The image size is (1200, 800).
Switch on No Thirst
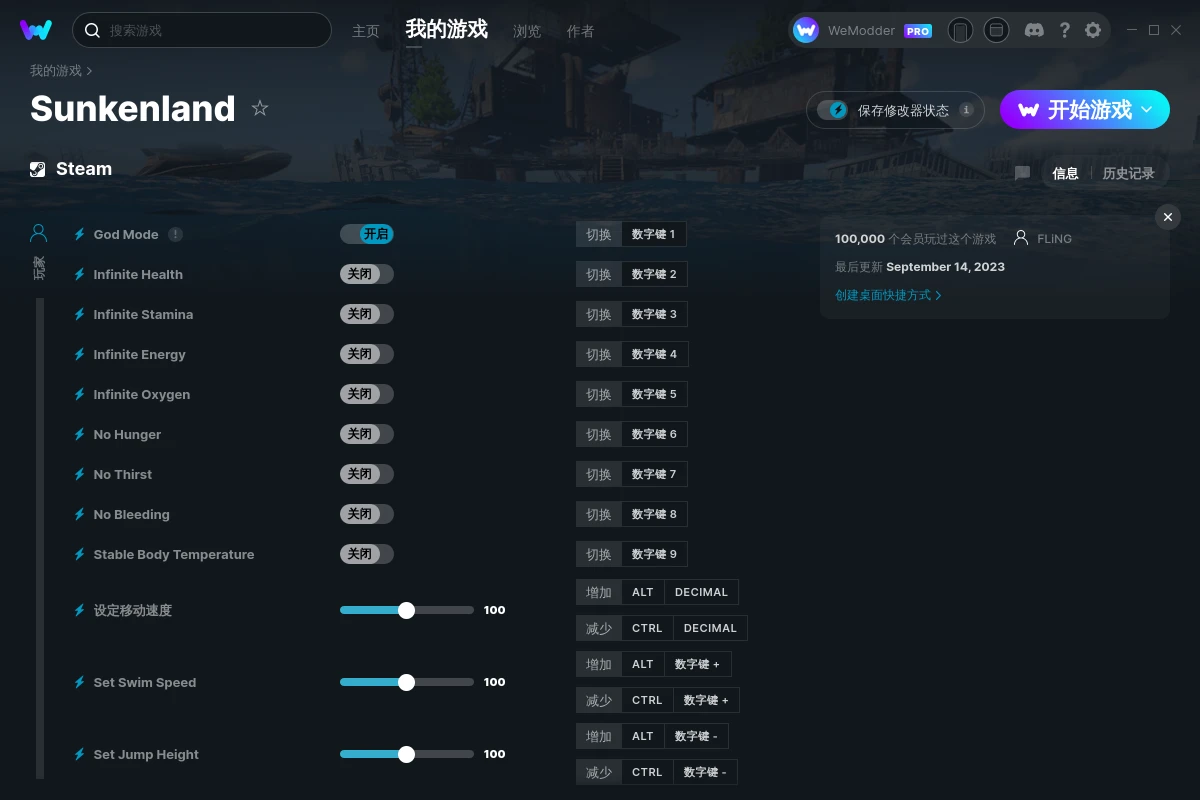(x=367, y=474)
